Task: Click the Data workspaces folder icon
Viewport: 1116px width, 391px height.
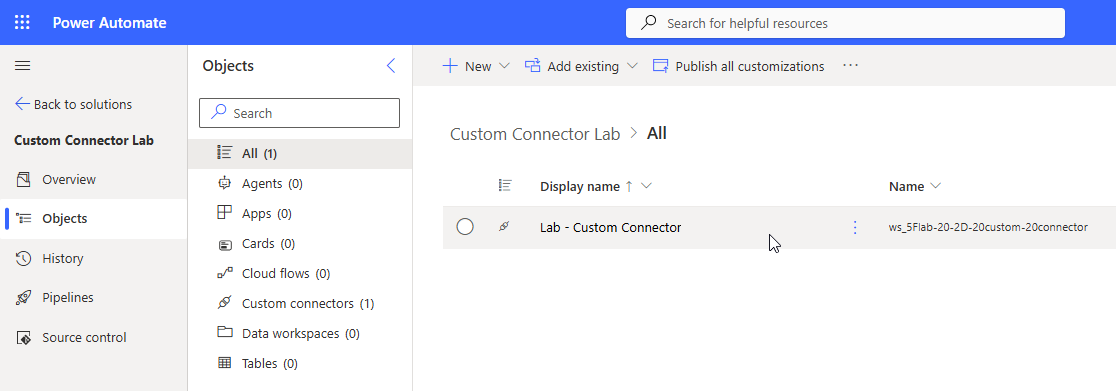Action: [x=225, y=333]
